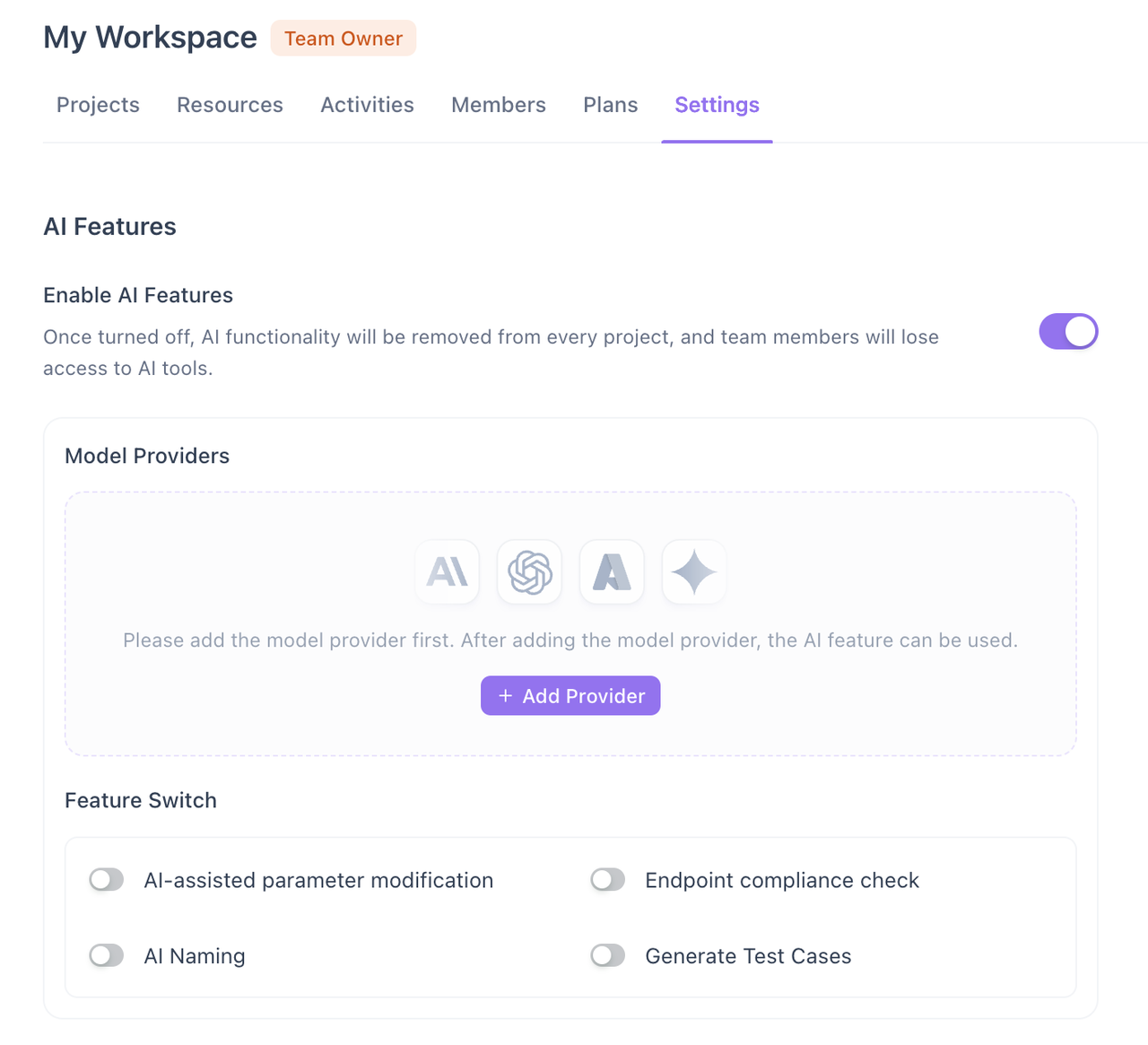This screenshot has width=1148, height=1045.
Task: Turn on Endpoint compliance check
Action: pyautogui.click(x=608, y=880)
